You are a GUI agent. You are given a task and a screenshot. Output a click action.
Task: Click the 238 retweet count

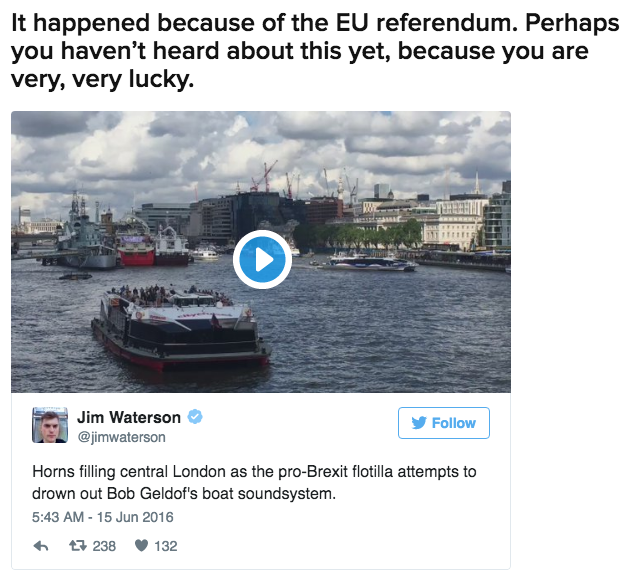104,546
